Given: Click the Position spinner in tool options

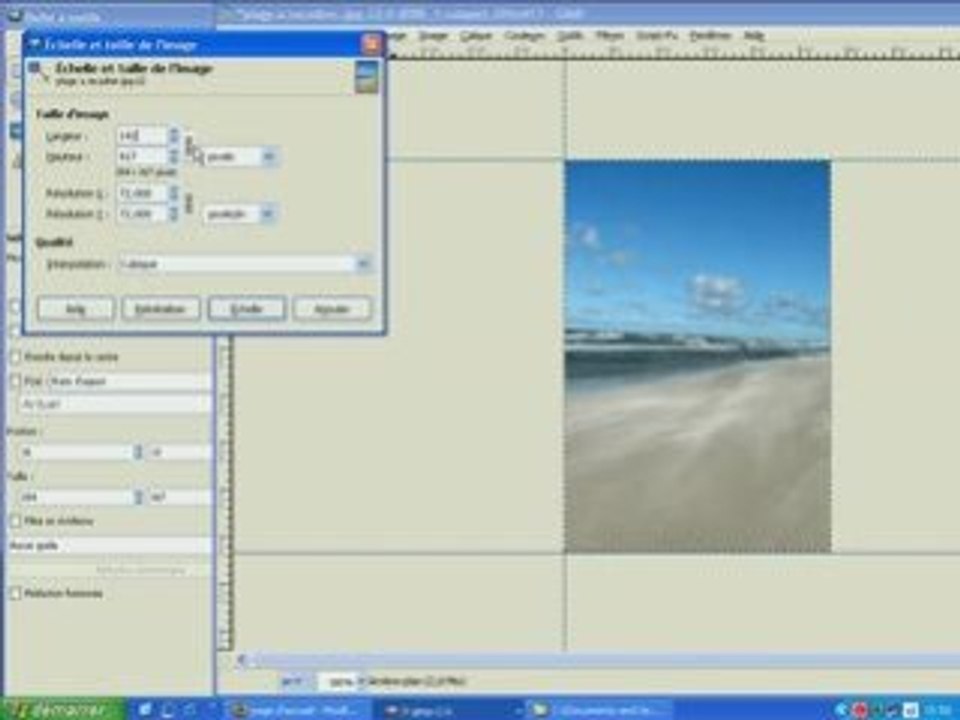Looking at the screenshot, I should pos(138,452).
